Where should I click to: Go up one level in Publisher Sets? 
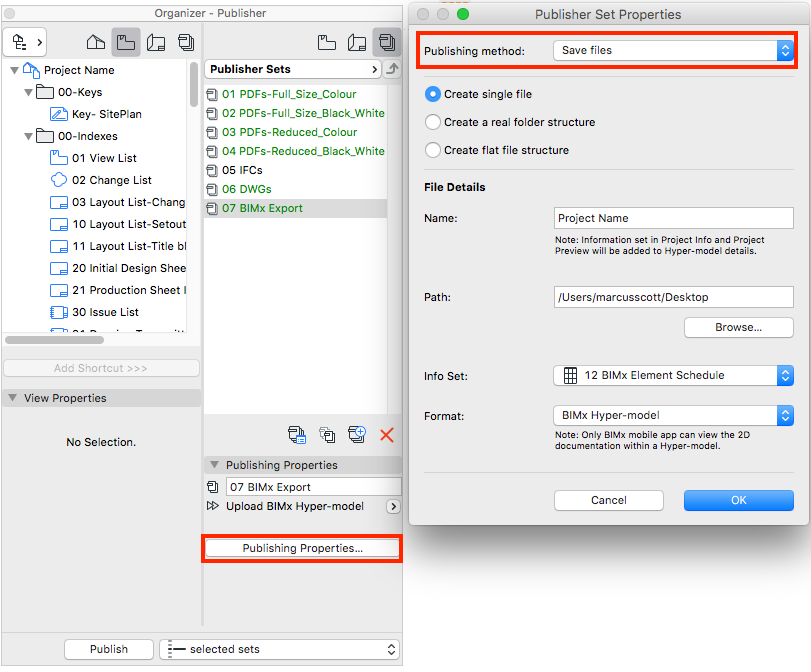coord(393,69)
